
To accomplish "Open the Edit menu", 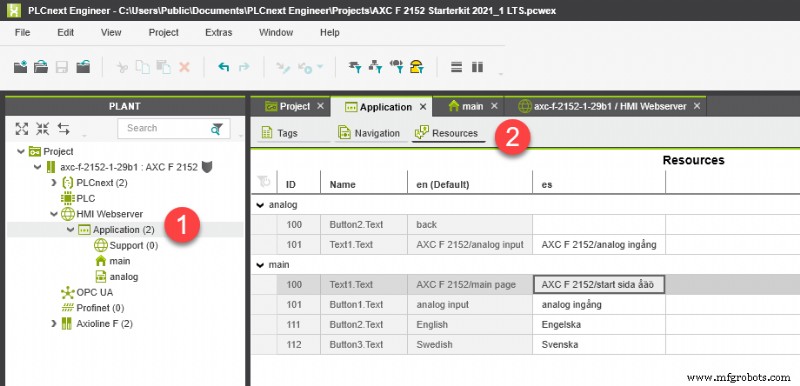I will 65,33.
